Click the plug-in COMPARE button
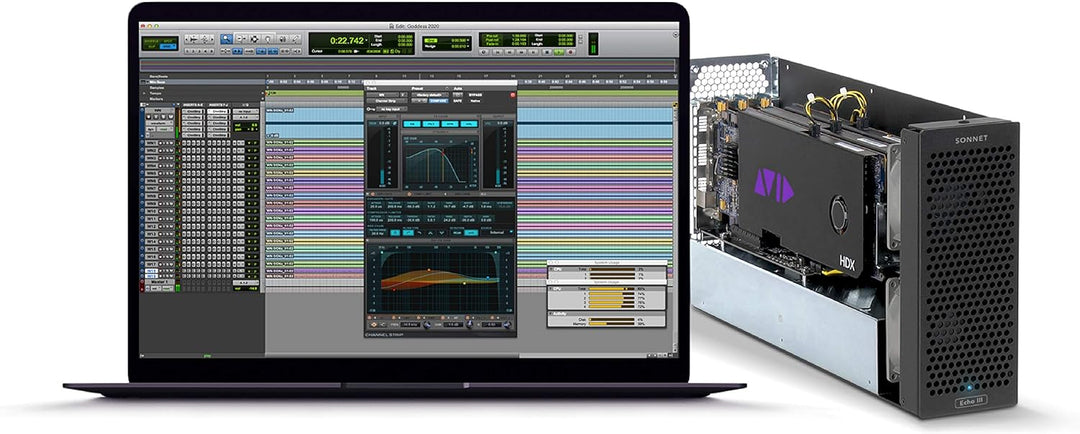This screenshot has height=434, width=1080. click(x=439, y=101)
